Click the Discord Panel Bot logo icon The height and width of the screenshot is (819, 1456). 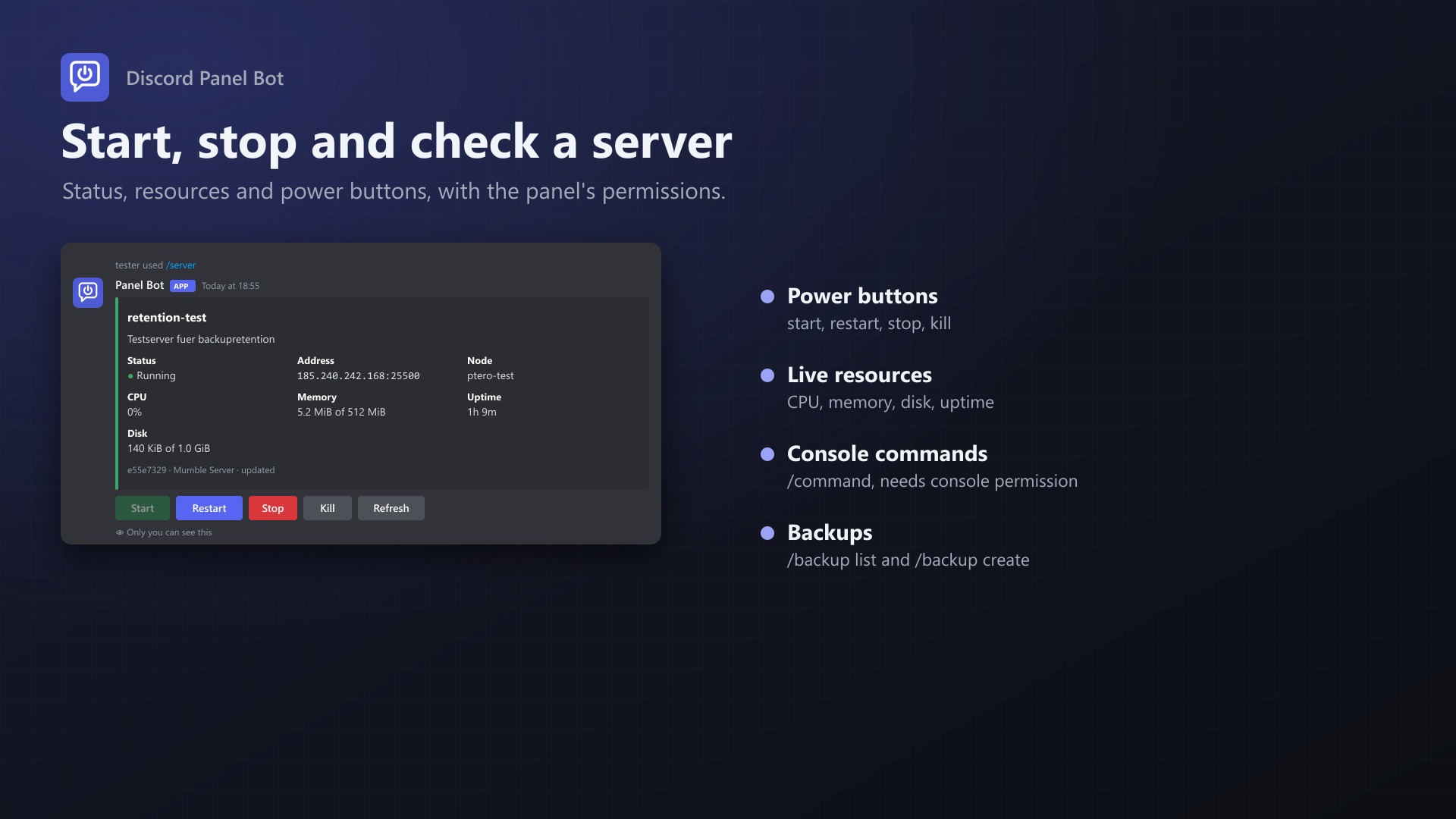click(x=85, y=77)
